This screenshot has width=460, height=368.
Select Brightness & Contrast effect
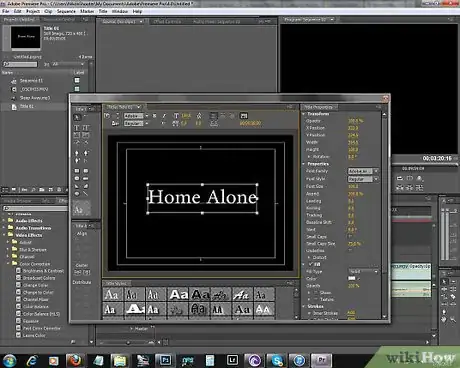[43, 271]
